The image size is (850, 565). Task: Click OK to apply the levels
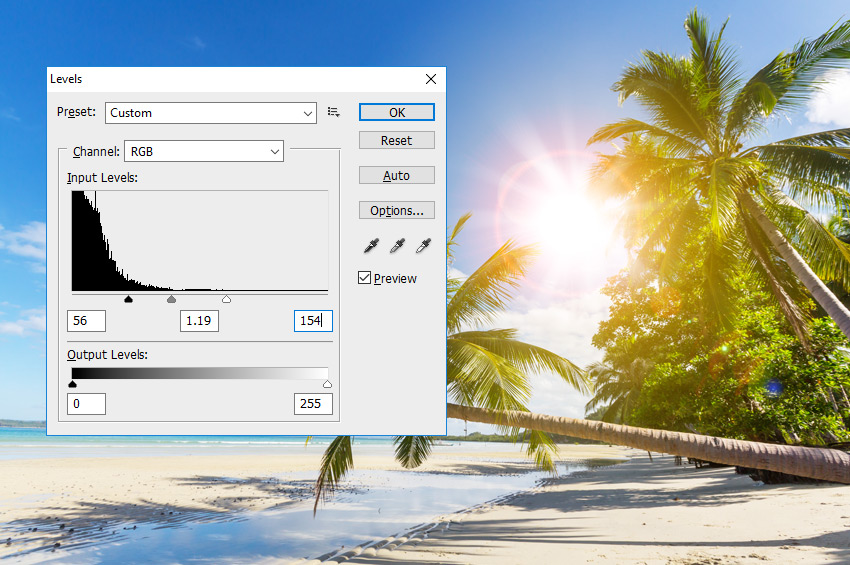[396, 112]
